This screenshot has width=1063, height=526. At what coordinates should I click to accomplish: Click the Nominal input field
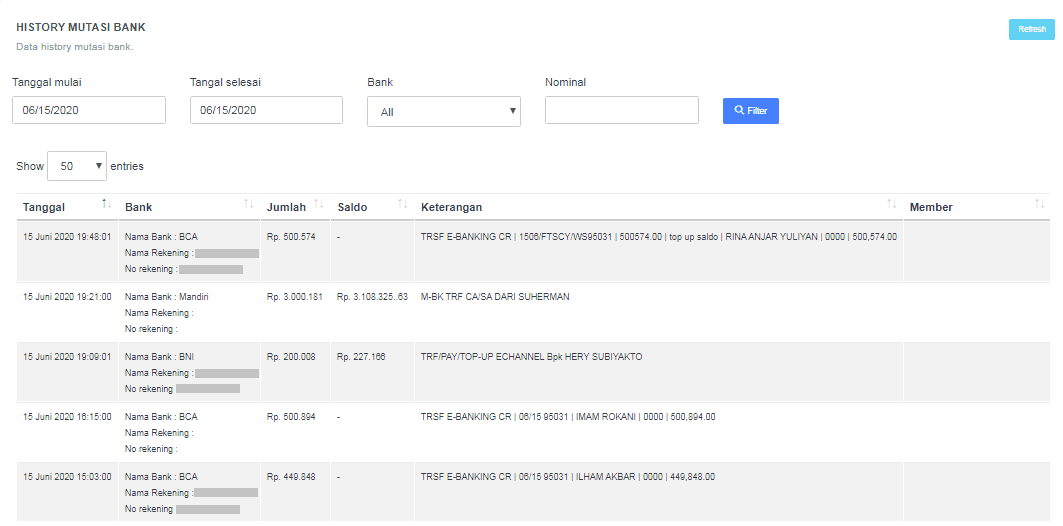click(x=621, y=110)
